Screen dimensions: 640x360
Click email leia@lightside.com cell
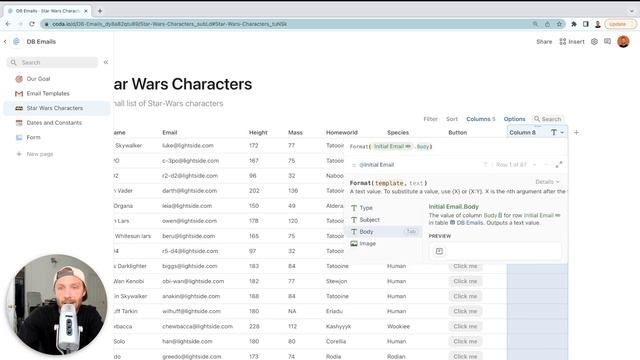coord(187,206)
